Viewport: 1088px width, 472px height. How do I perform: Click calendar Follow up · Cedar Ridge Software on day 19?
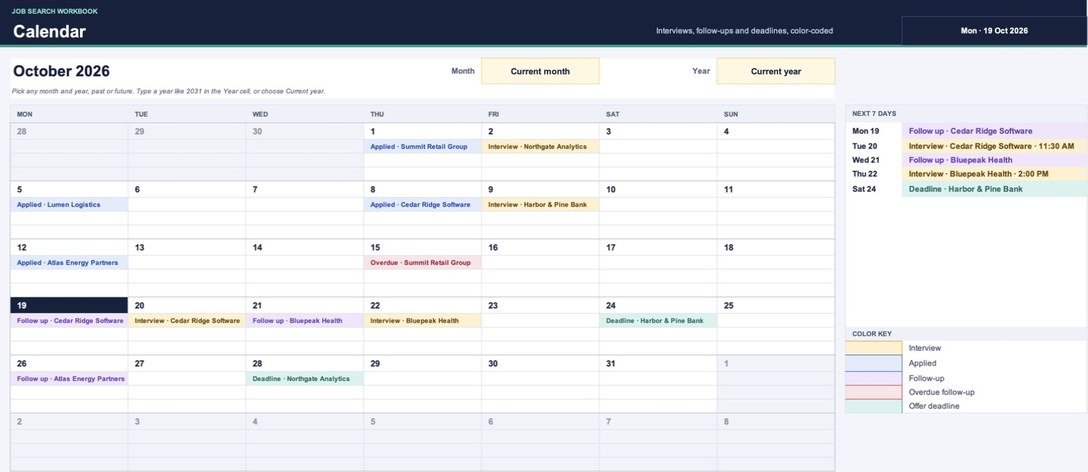[69, 321]
